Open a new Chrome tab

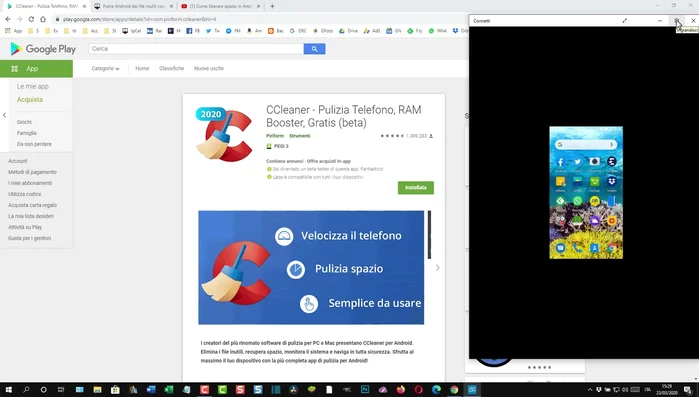click(x=272, y=6)
